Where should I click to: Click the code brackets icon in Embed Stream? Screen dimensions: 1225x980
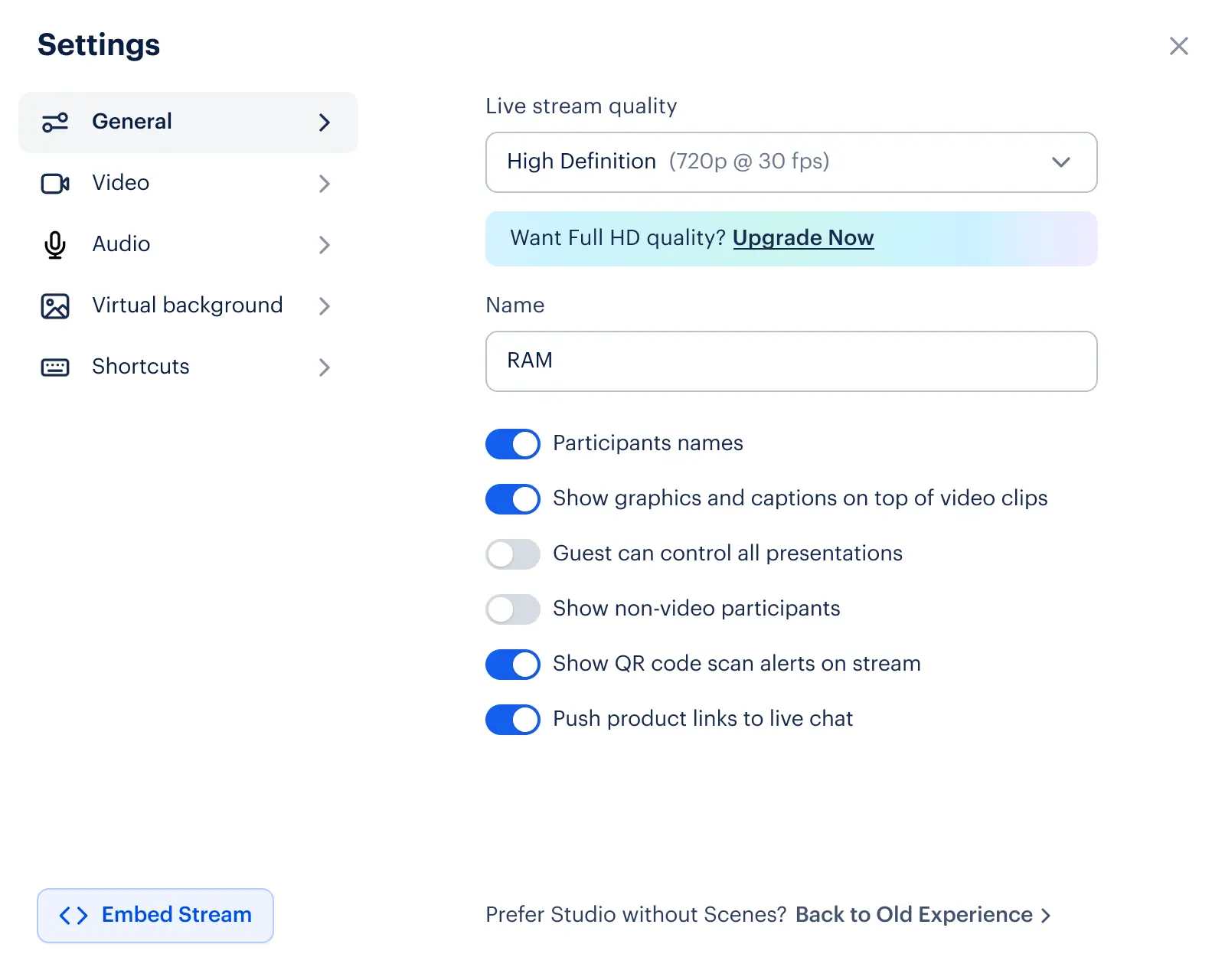tap(73, 916)
